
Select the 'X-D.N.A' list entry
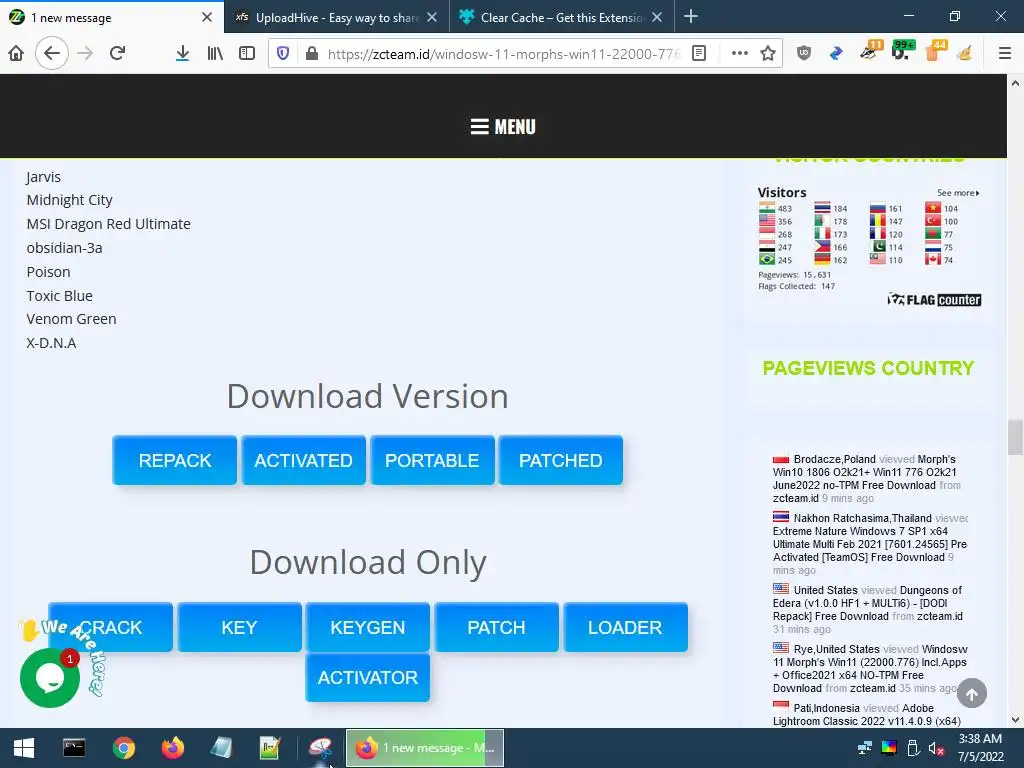pyautogui.click(x=51, y=343)
